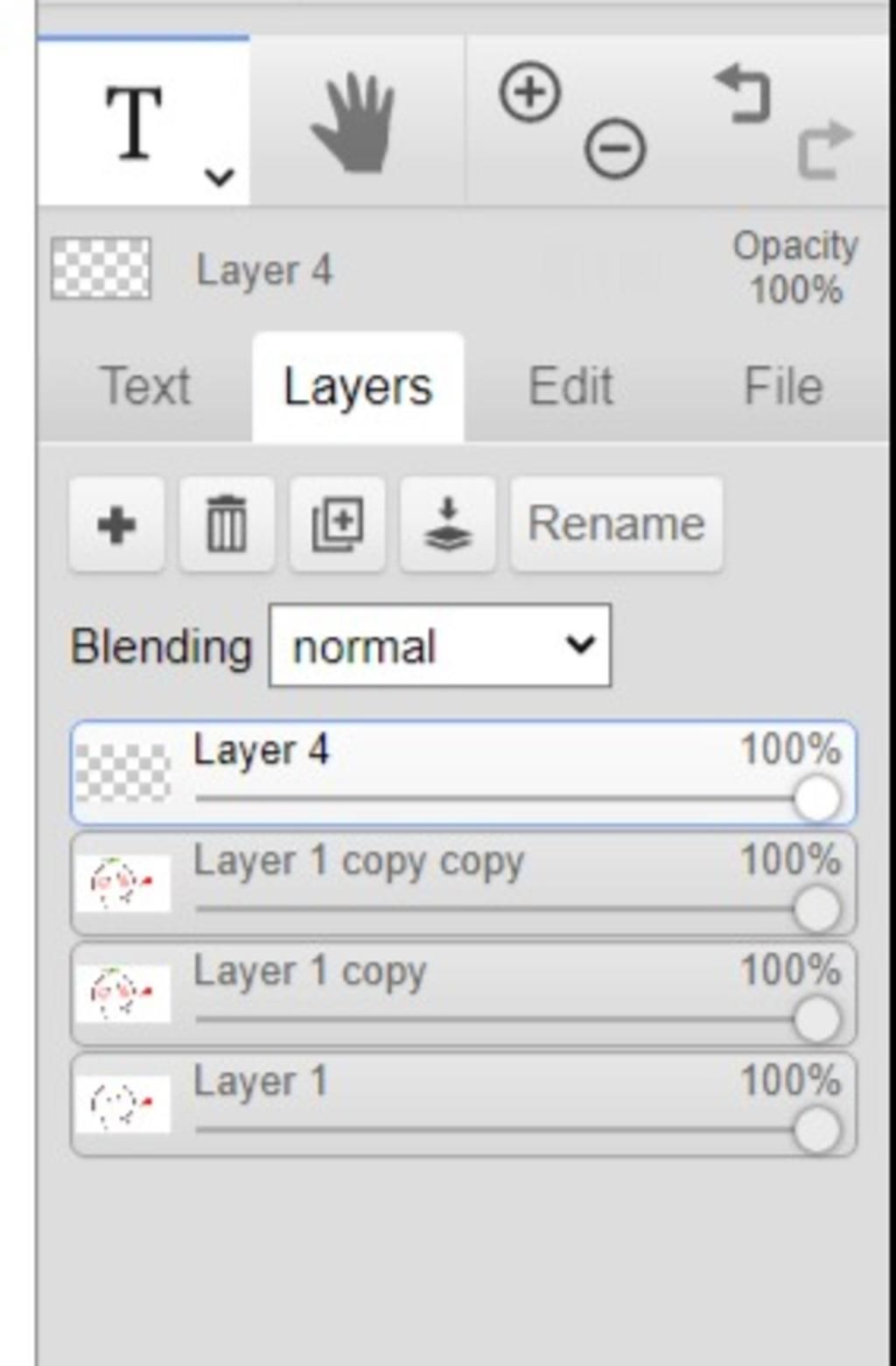Duplicate the current layer
896x1366 pixels.
[337, 525]
